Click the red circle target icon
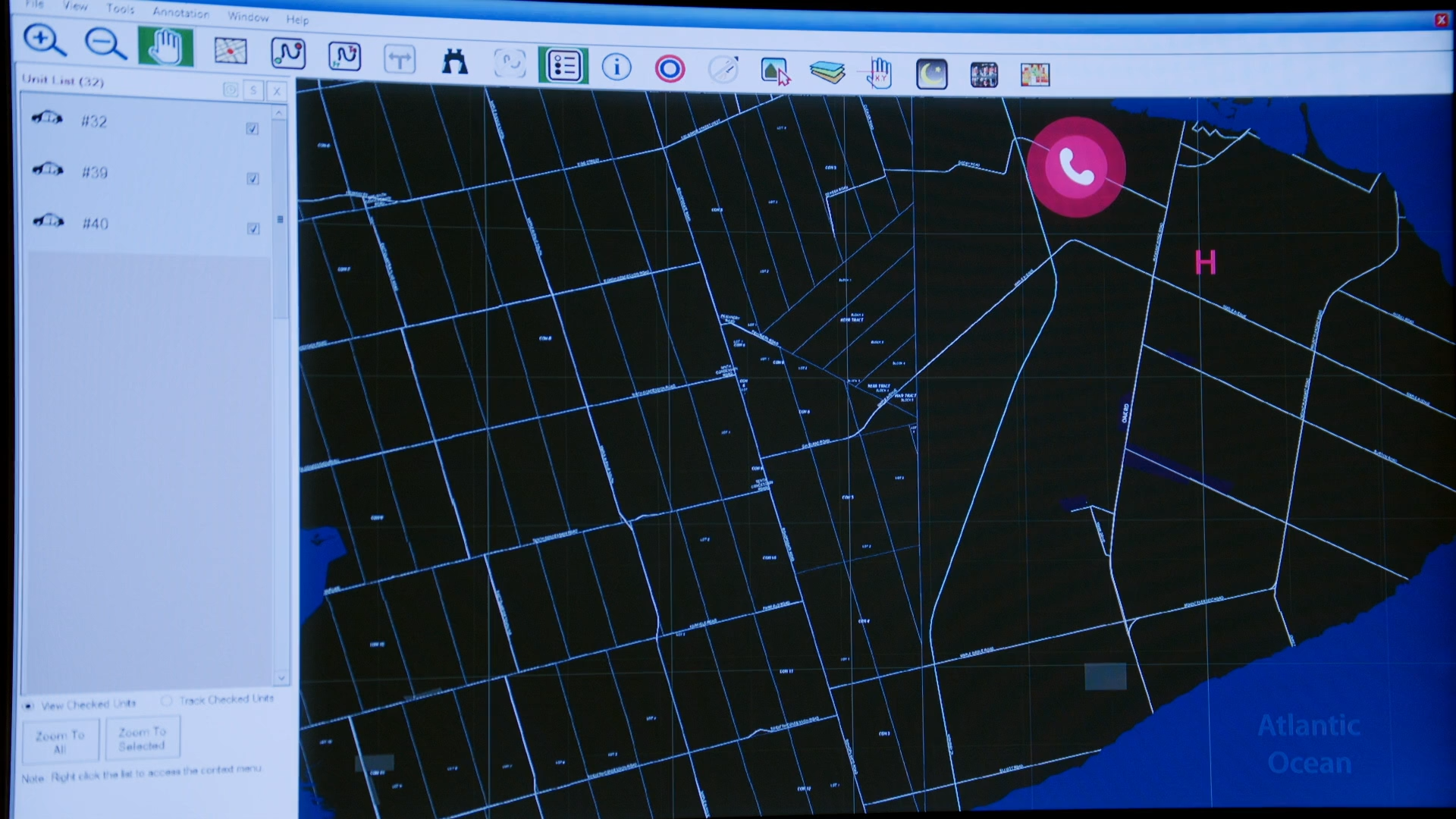The image size is (1456, 819). 670,69
